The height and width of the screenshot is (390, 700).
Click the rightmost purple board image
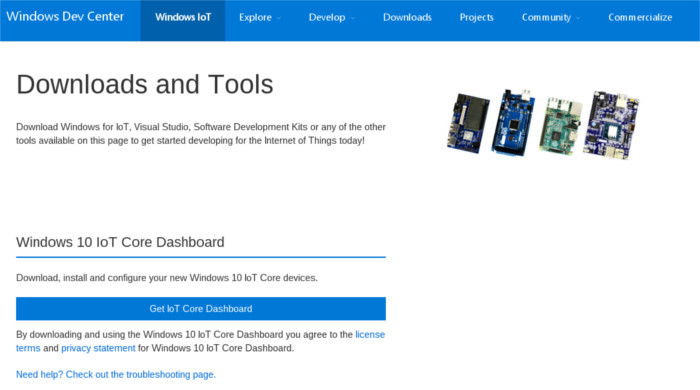(611, 125)
